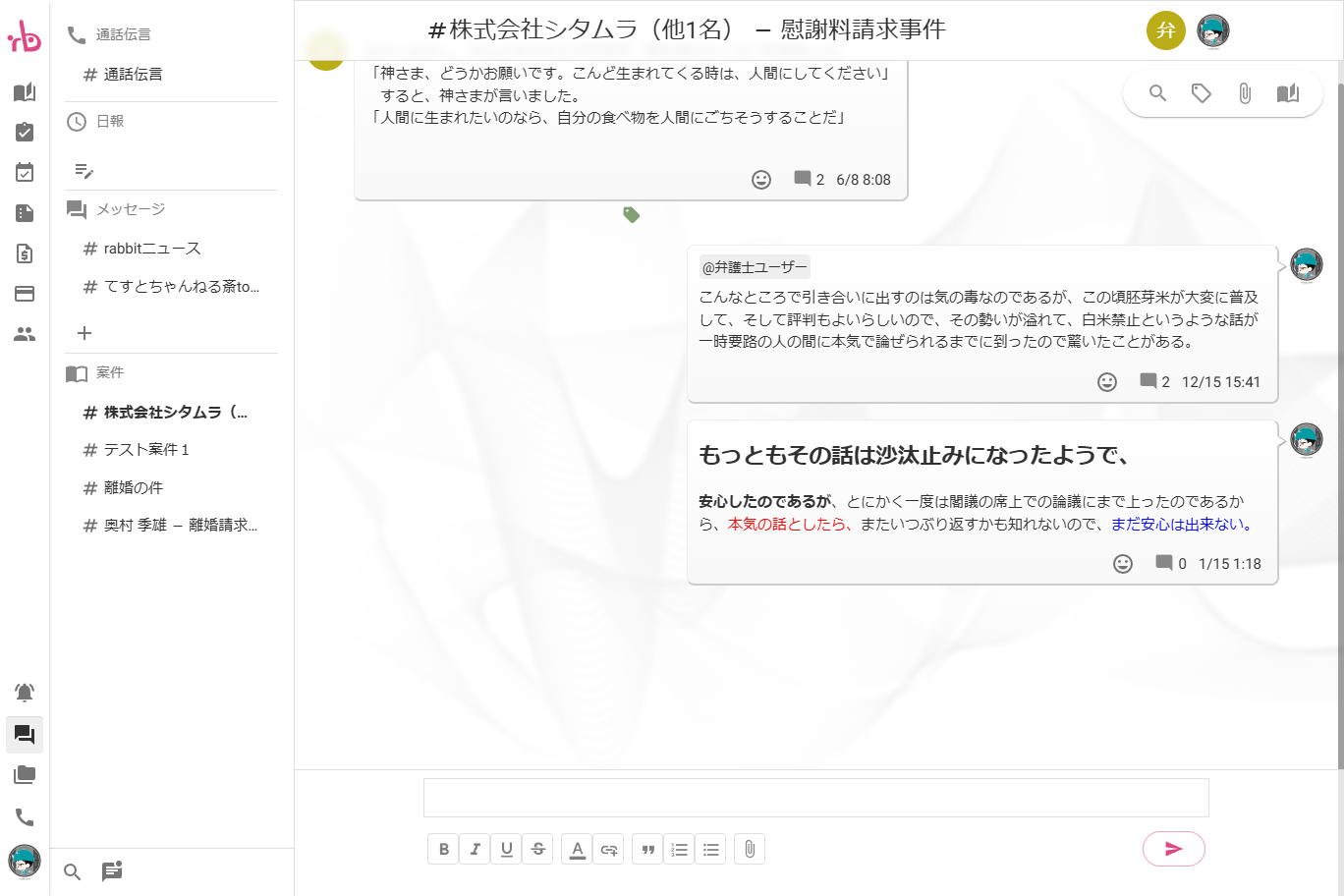Open the task clipboard icon in left rail
The height and width of the screenshot is (896, 1344).
pos(25,132)
